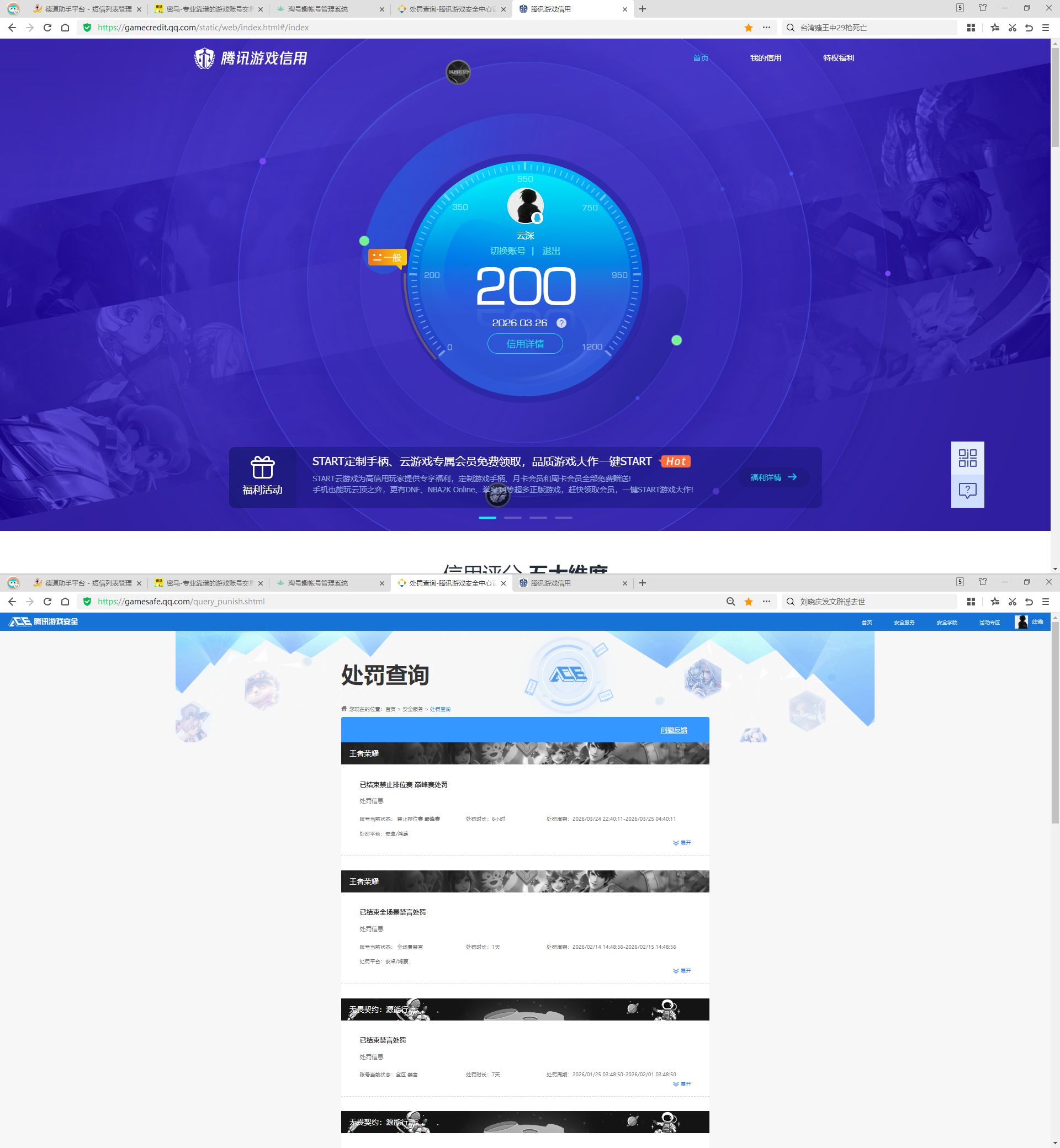Open the question-mark feedback icon below the QR code

(967, 489)
